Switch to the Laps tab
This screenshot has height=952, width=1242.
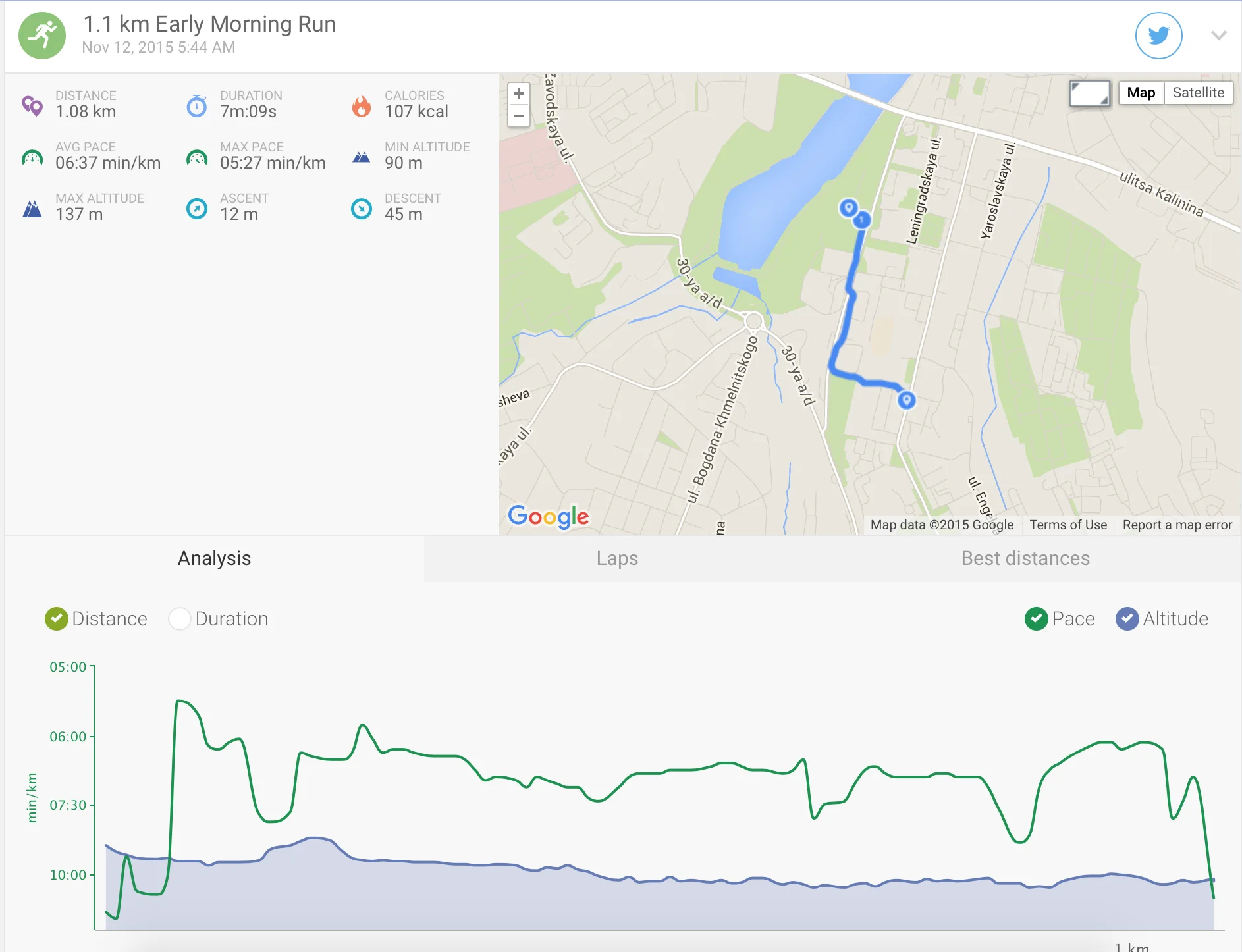coord(617,558)
